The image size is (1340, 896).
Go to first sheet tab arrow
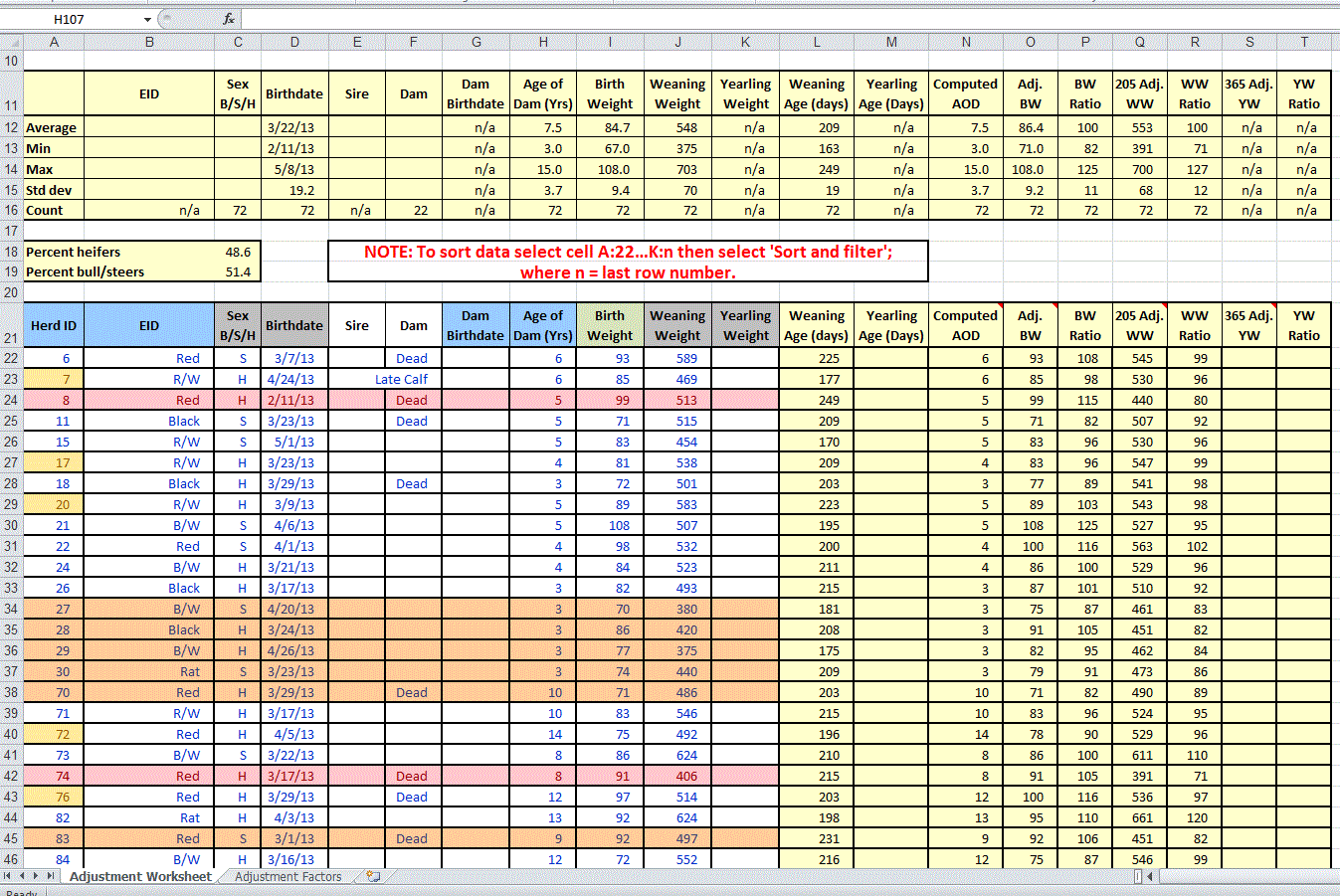click(x=8, y=876)
